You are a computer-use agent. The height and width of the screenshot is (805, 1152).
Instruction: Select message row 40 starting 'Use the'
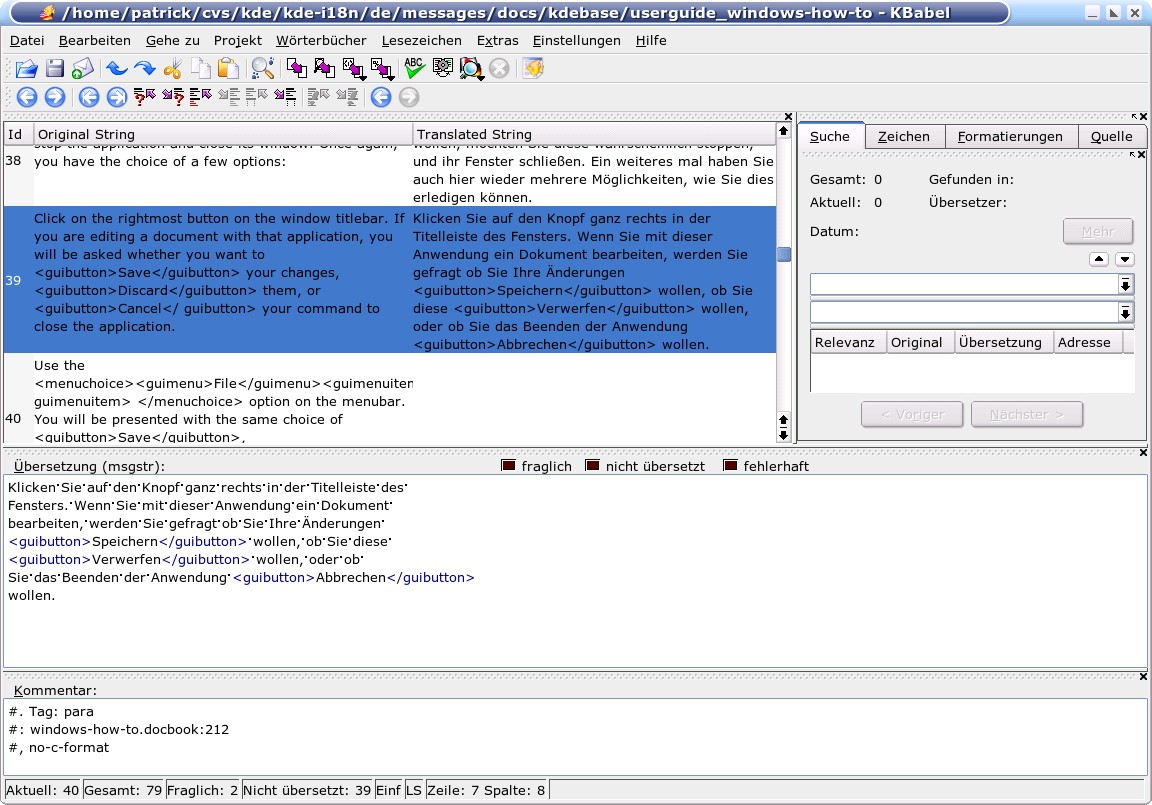390,400
